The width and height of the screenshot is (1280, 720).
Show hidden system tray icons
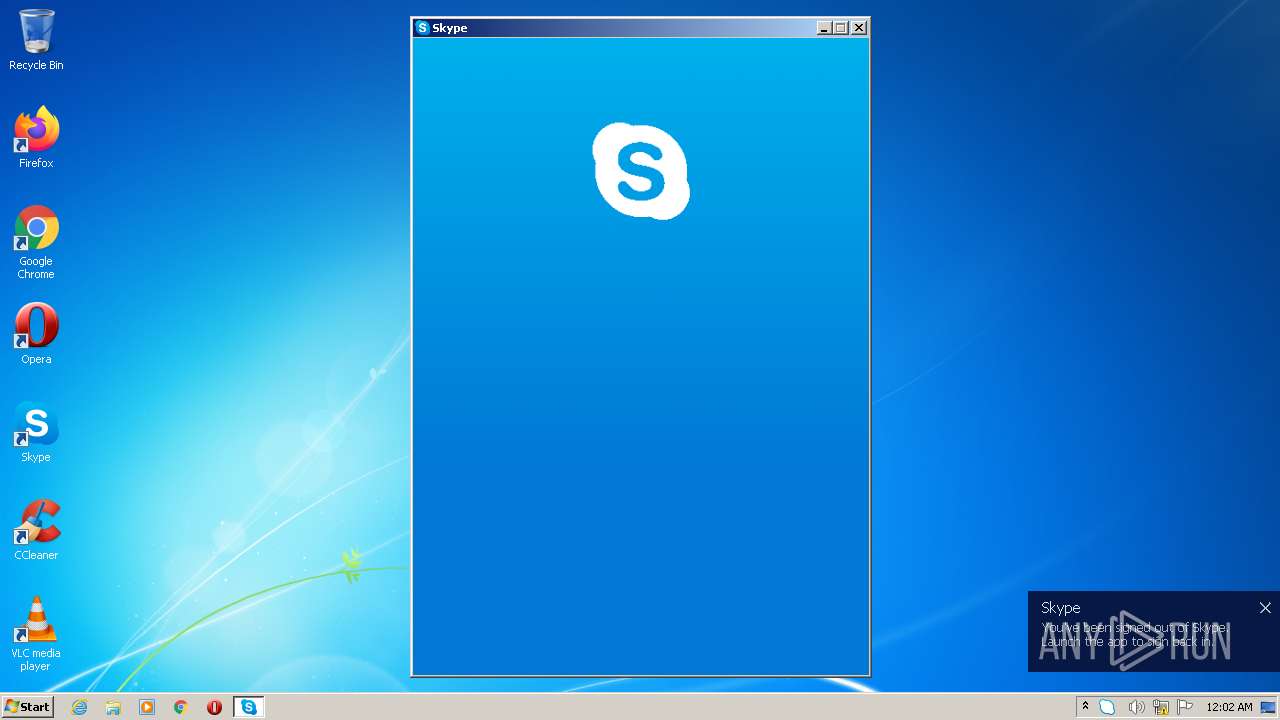(1085, 707)
